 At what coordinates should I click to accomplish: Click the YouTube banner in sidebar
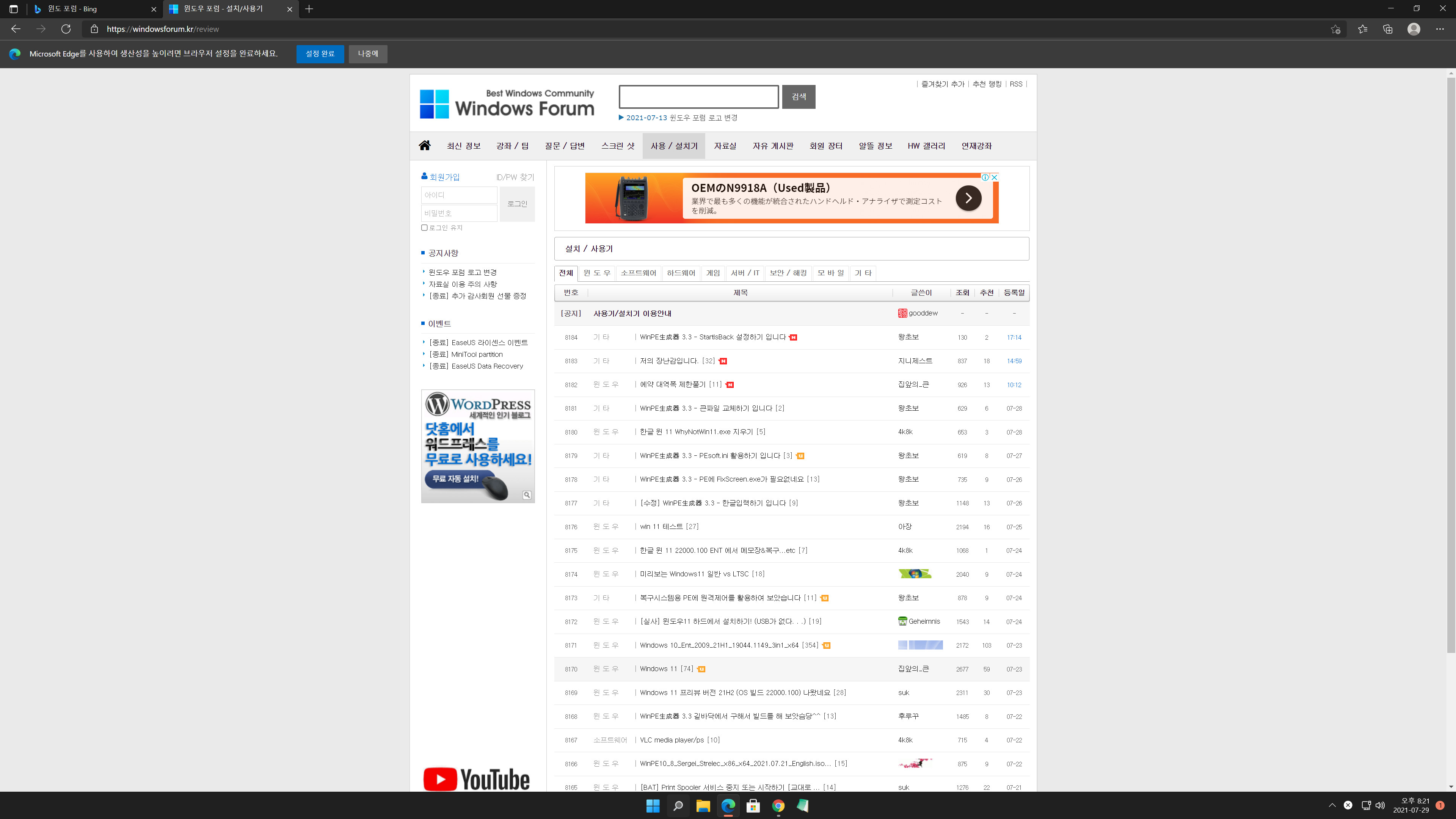click(x=477, y=780)
